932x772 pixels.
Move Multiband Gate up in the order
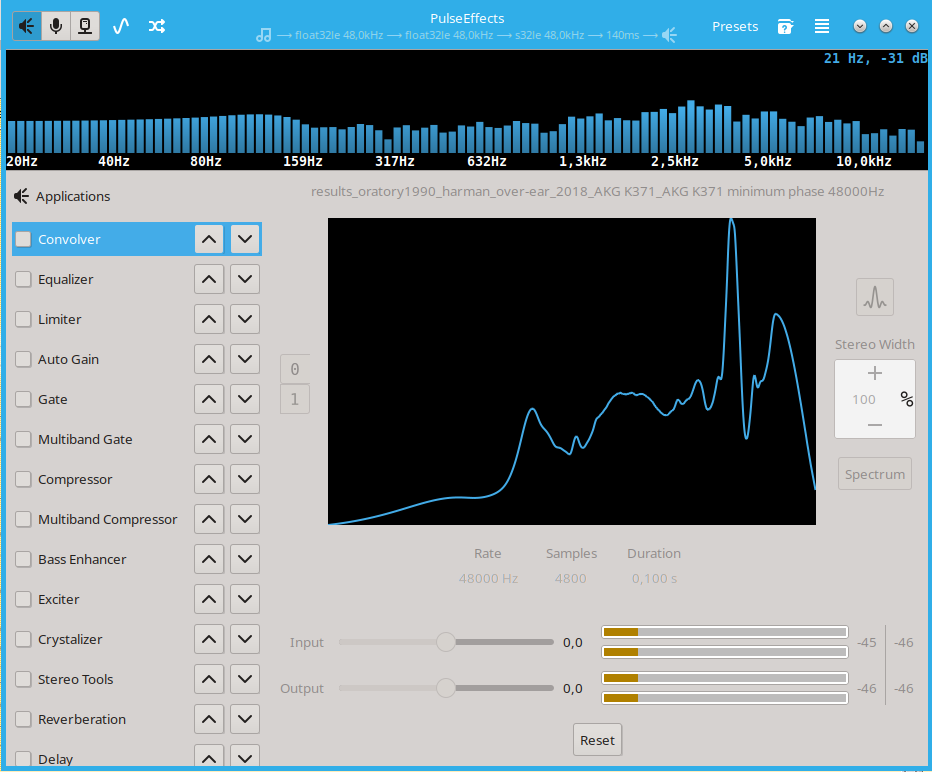click(x=209, y=439)
